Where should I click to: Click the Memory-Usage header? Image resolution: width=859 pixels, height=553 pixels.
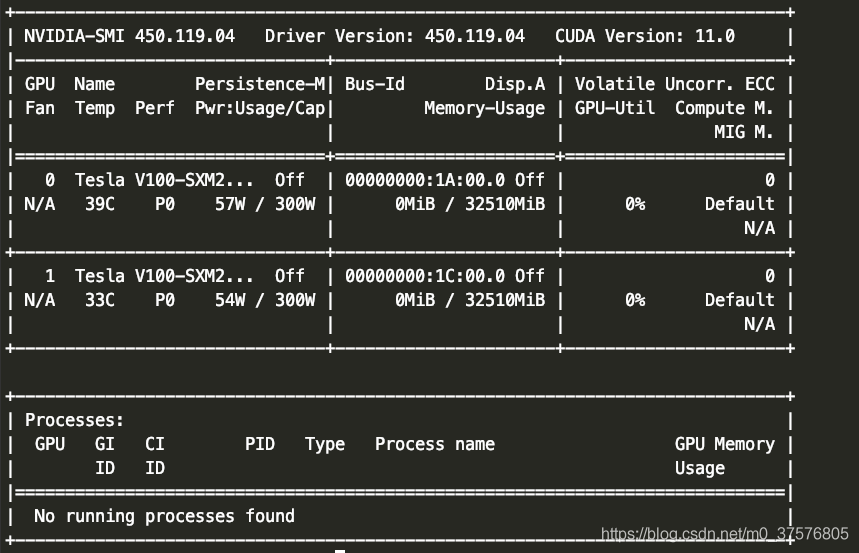tap(485, 108)
